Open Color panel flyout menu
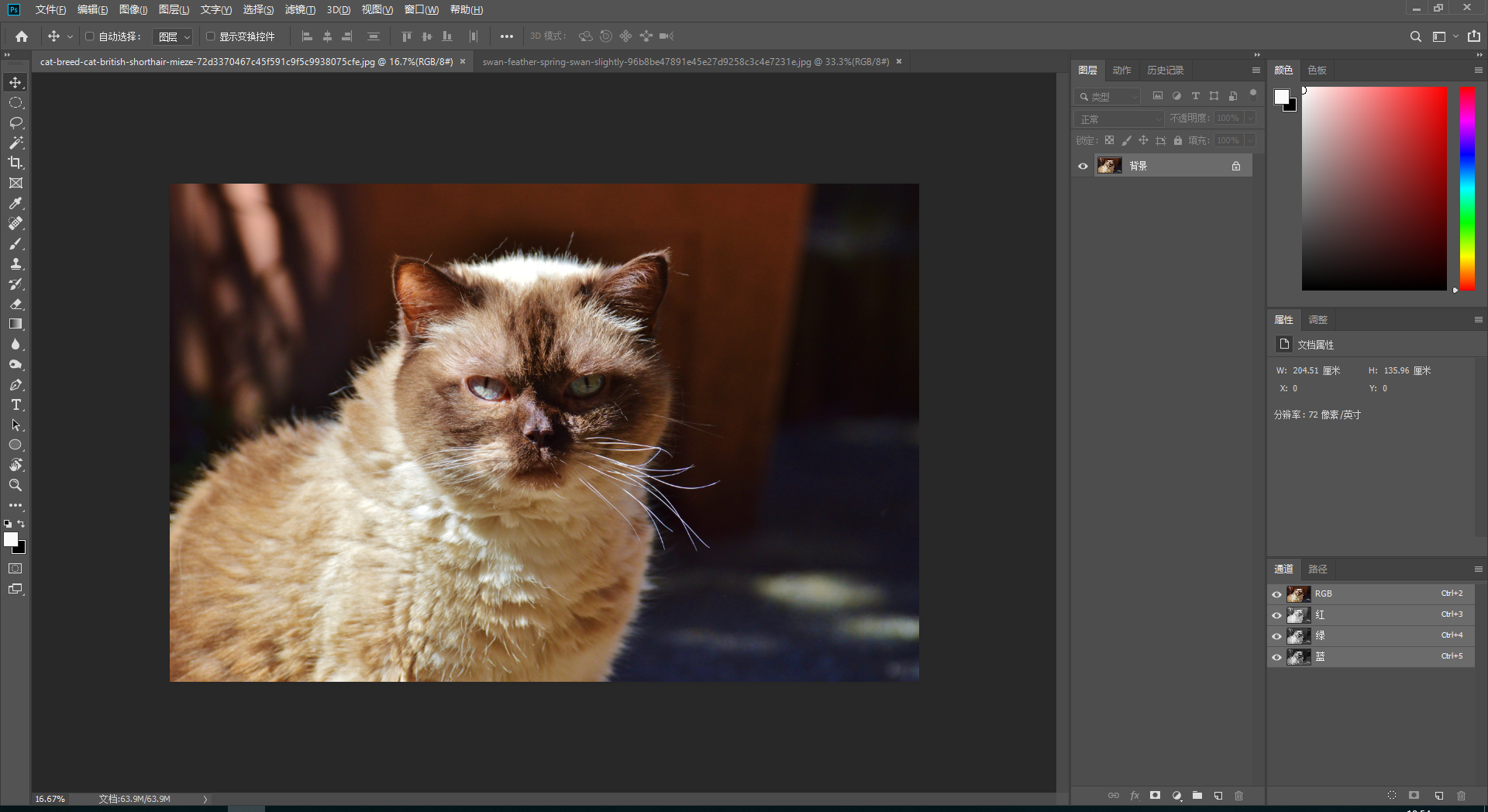1488x812 pixels. [x=1479, y=71]
